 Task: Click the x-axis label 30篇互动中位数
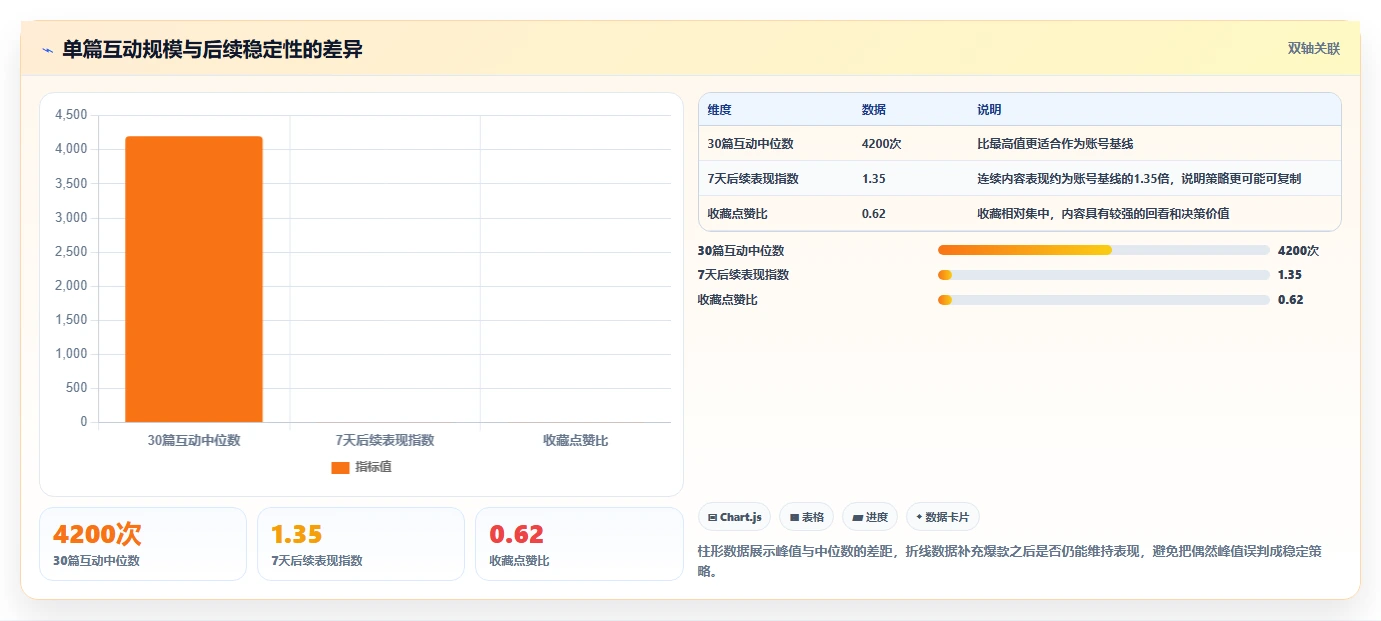click(x=194, y=440)
